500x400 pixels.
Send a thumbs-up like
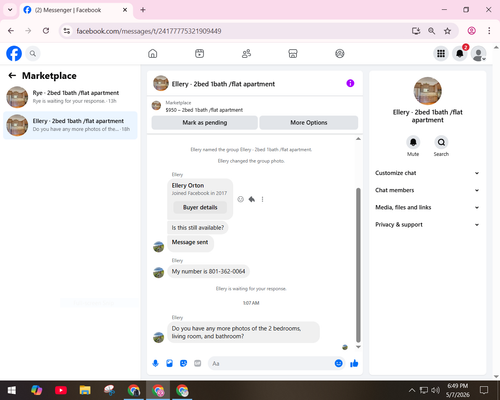354,363
